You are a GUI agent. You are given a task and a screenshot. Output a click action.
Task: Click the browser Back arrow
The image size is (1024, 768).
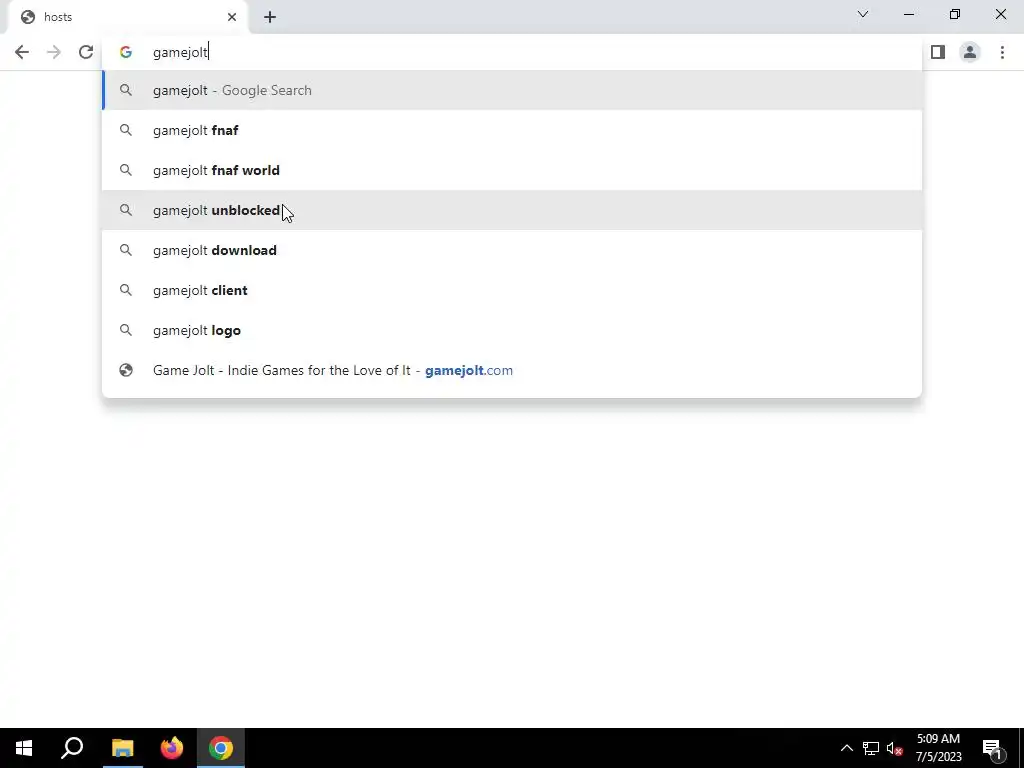click(22, 52)
